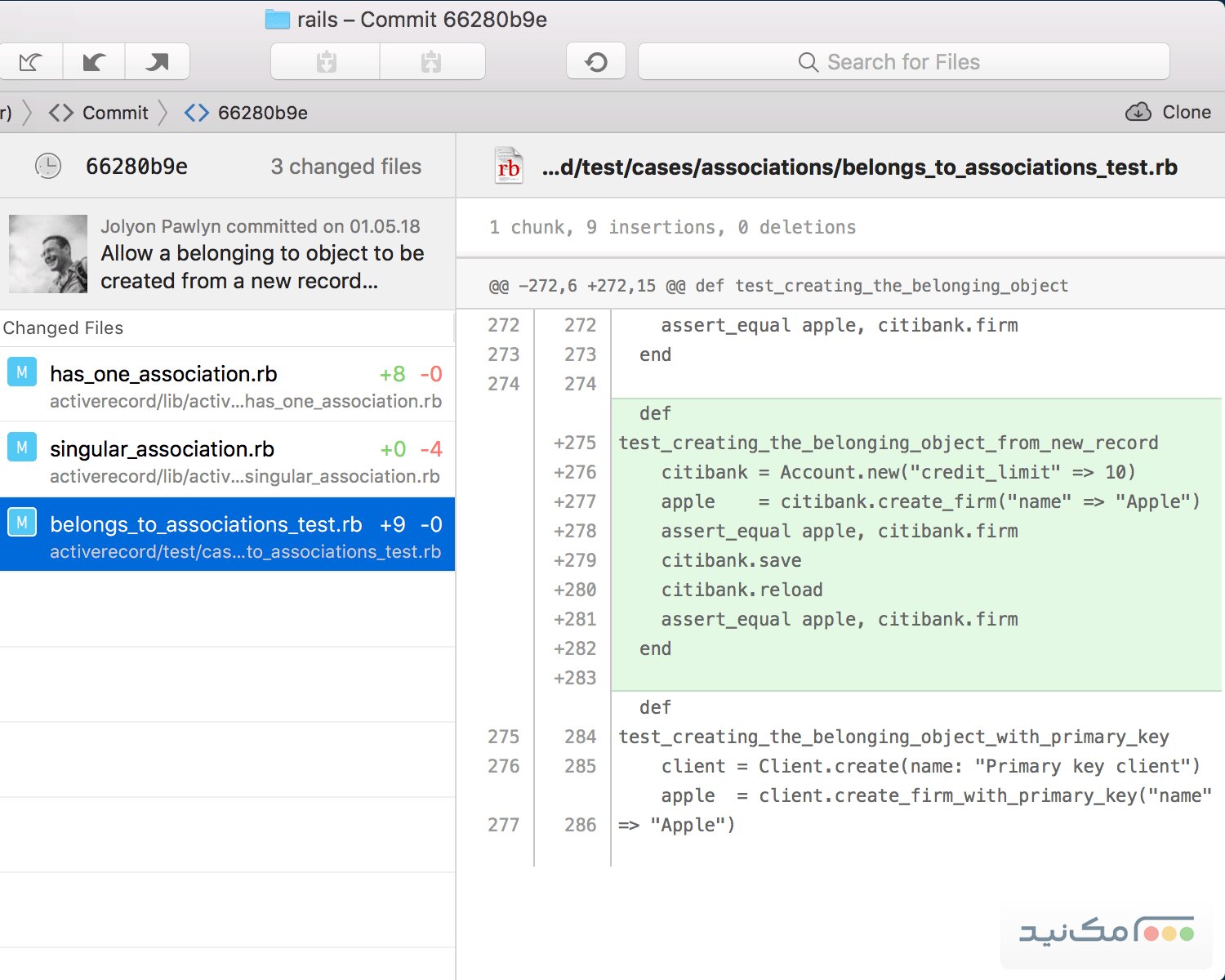Viewport: 1225px width, 980px height.
Task: Click the cloud download icon beside Clone
Action: [x=1138, y=113]
